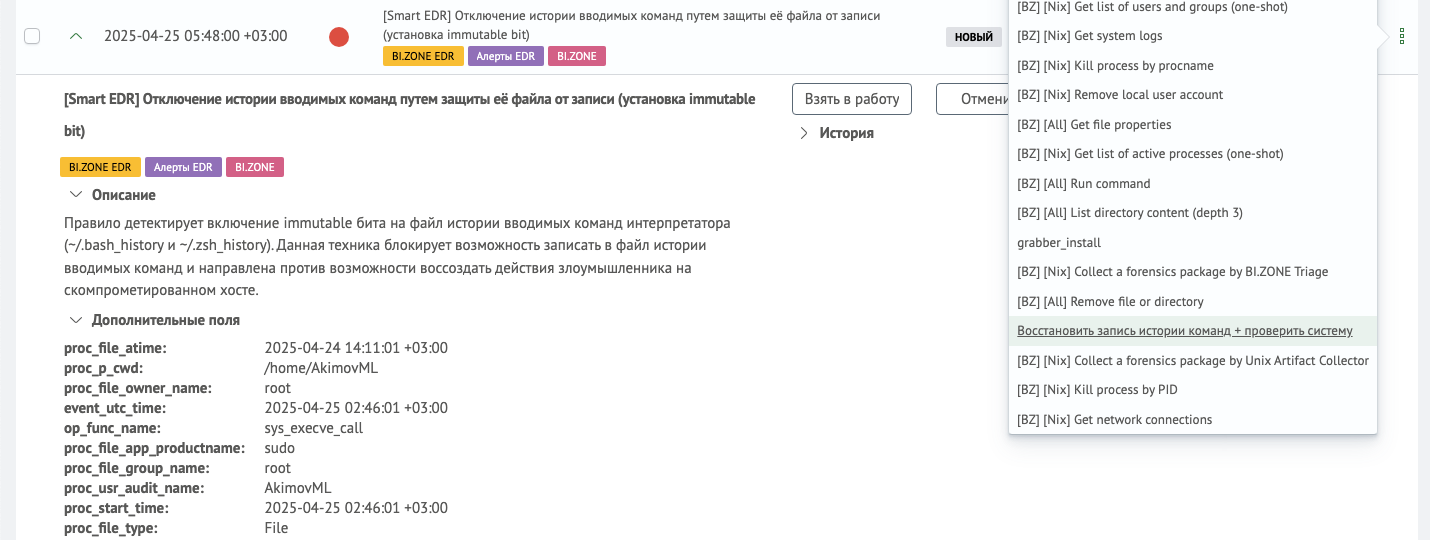
Task: Expand the История section
Action: pos(836,133)
